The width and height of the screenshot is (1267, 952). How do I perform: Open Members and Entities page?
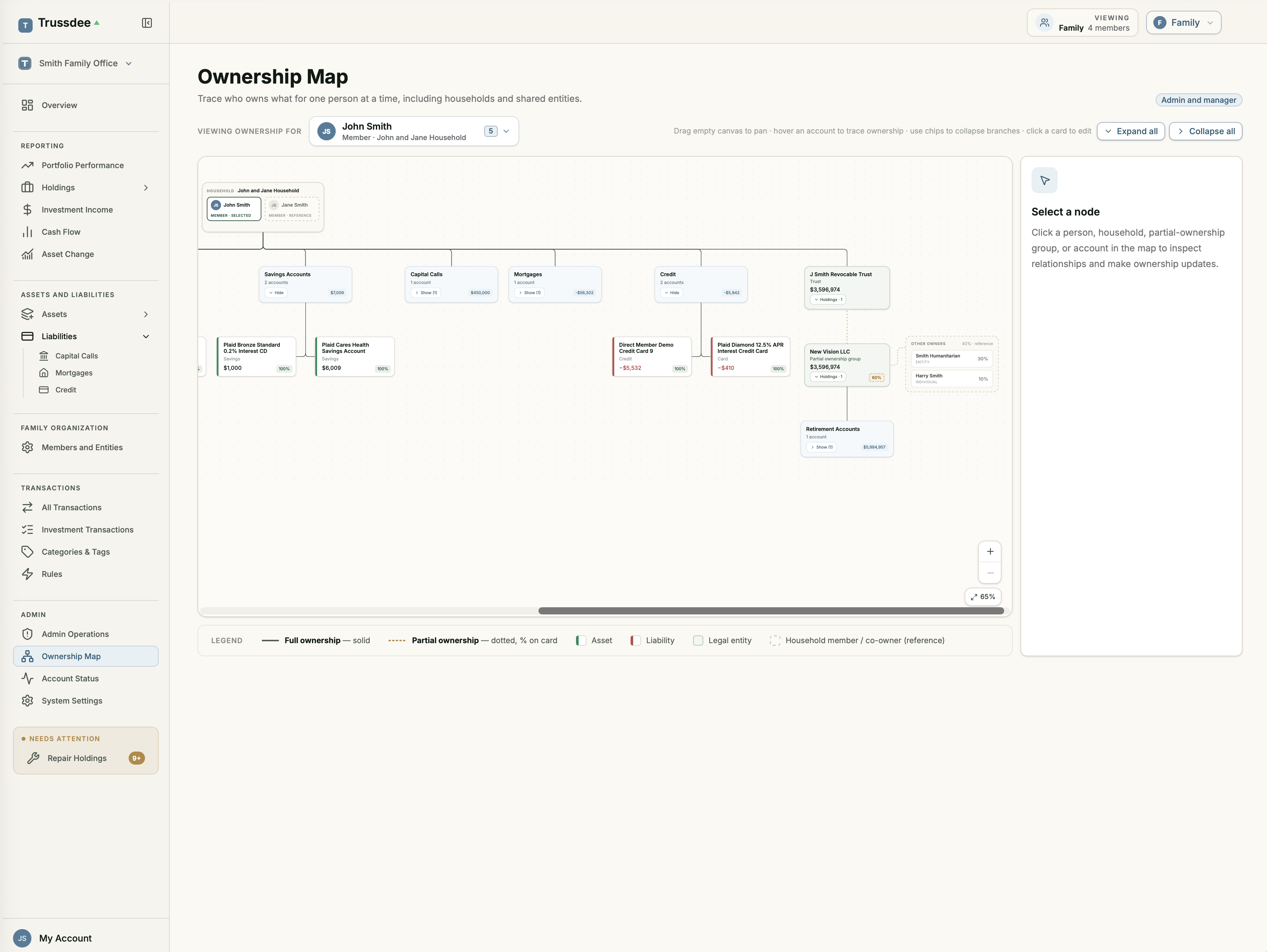[86, 447]
